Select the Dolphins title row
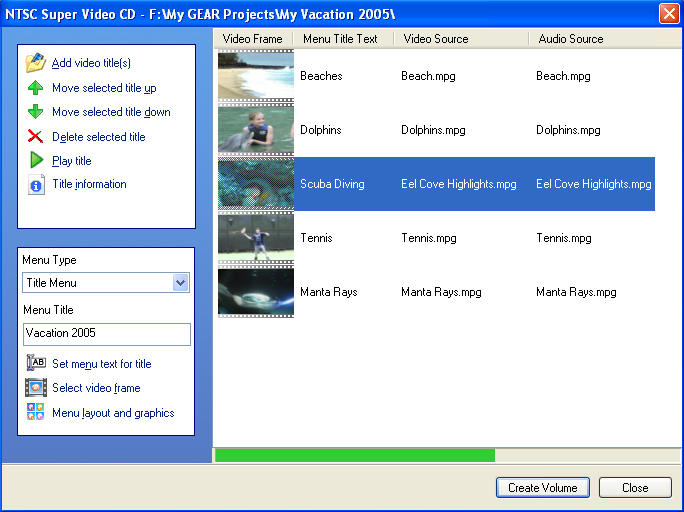684x512 pixels. click(x=435, y=130)
